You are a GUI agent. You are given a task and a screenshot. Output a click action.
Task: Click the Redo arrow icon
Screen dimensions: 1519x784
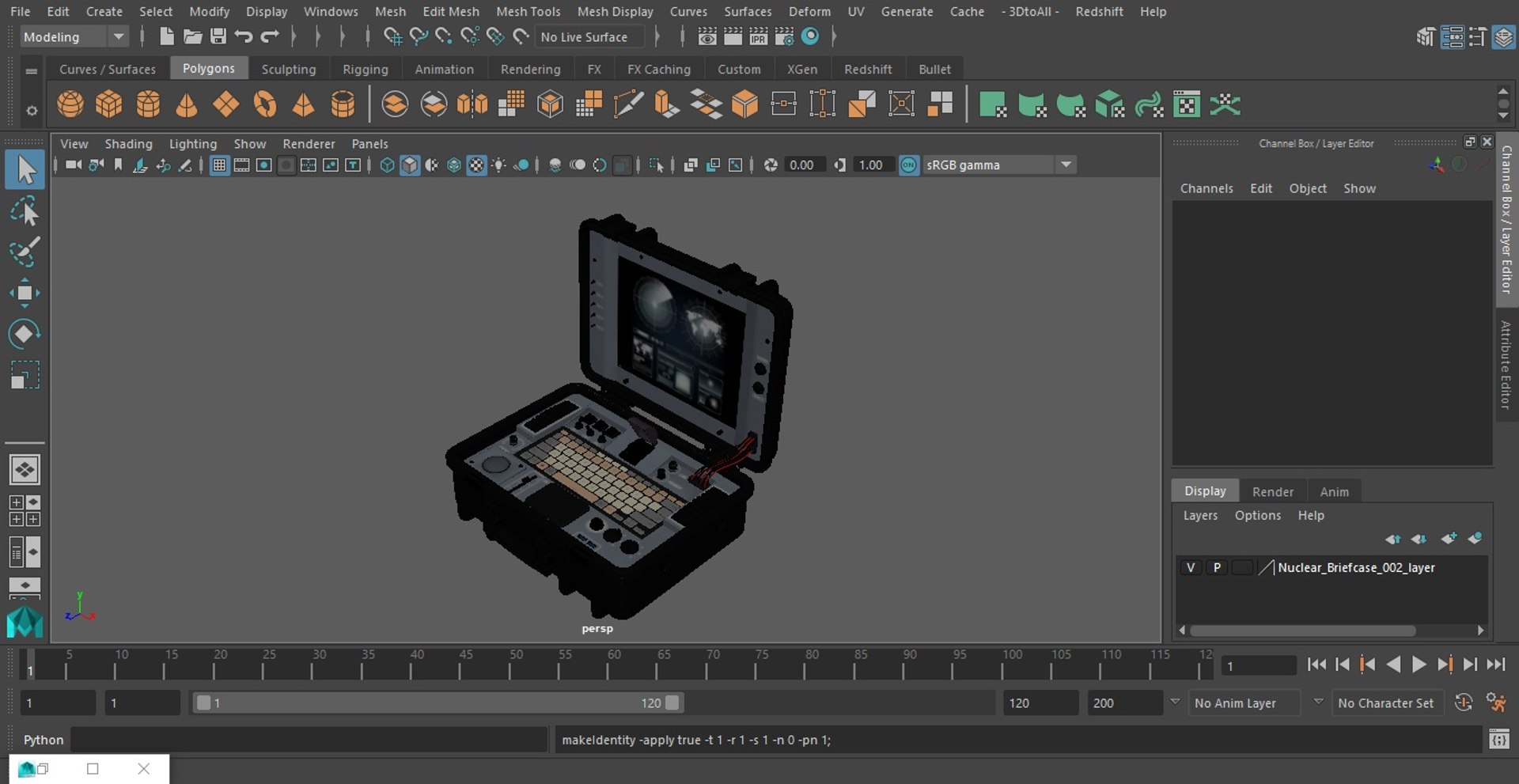coord(270,36)
